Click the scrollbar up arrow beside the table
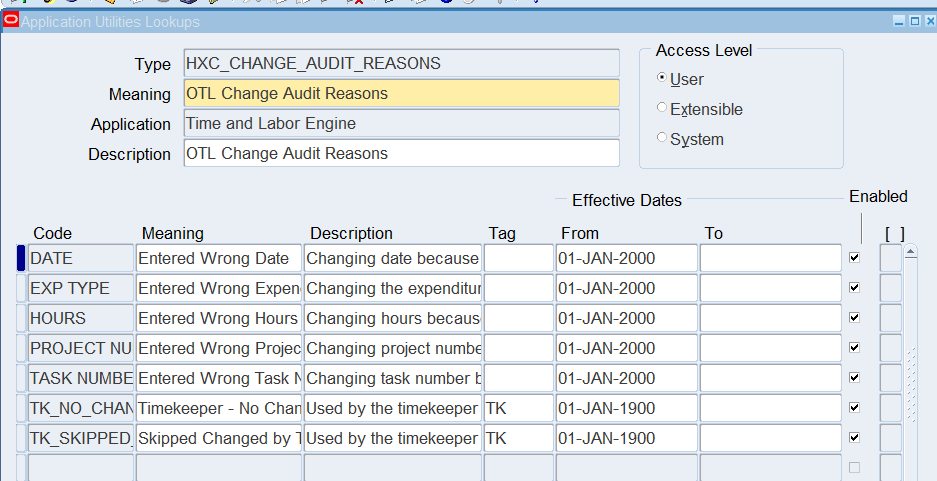Screen dimensions: 937x481 [x=910, y=252]
